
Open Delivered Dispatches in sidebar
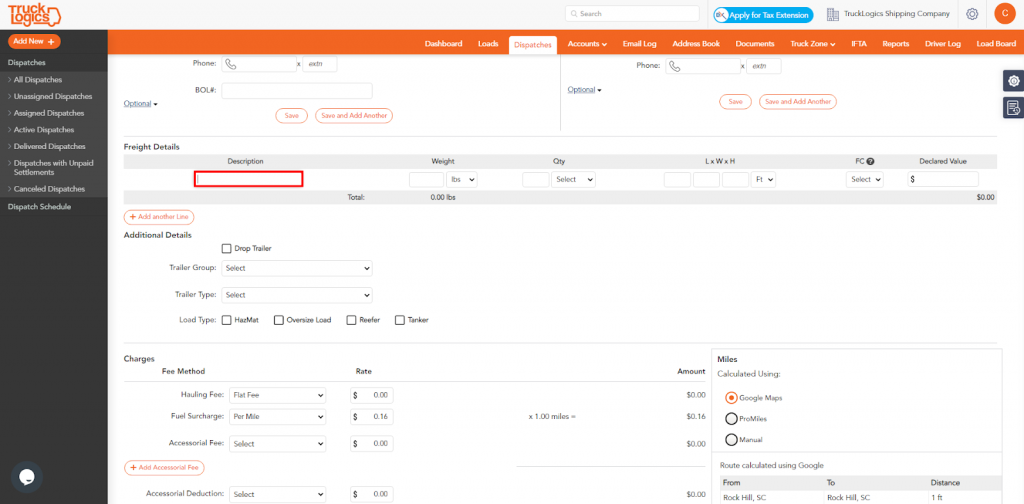[x=50, y=146]
